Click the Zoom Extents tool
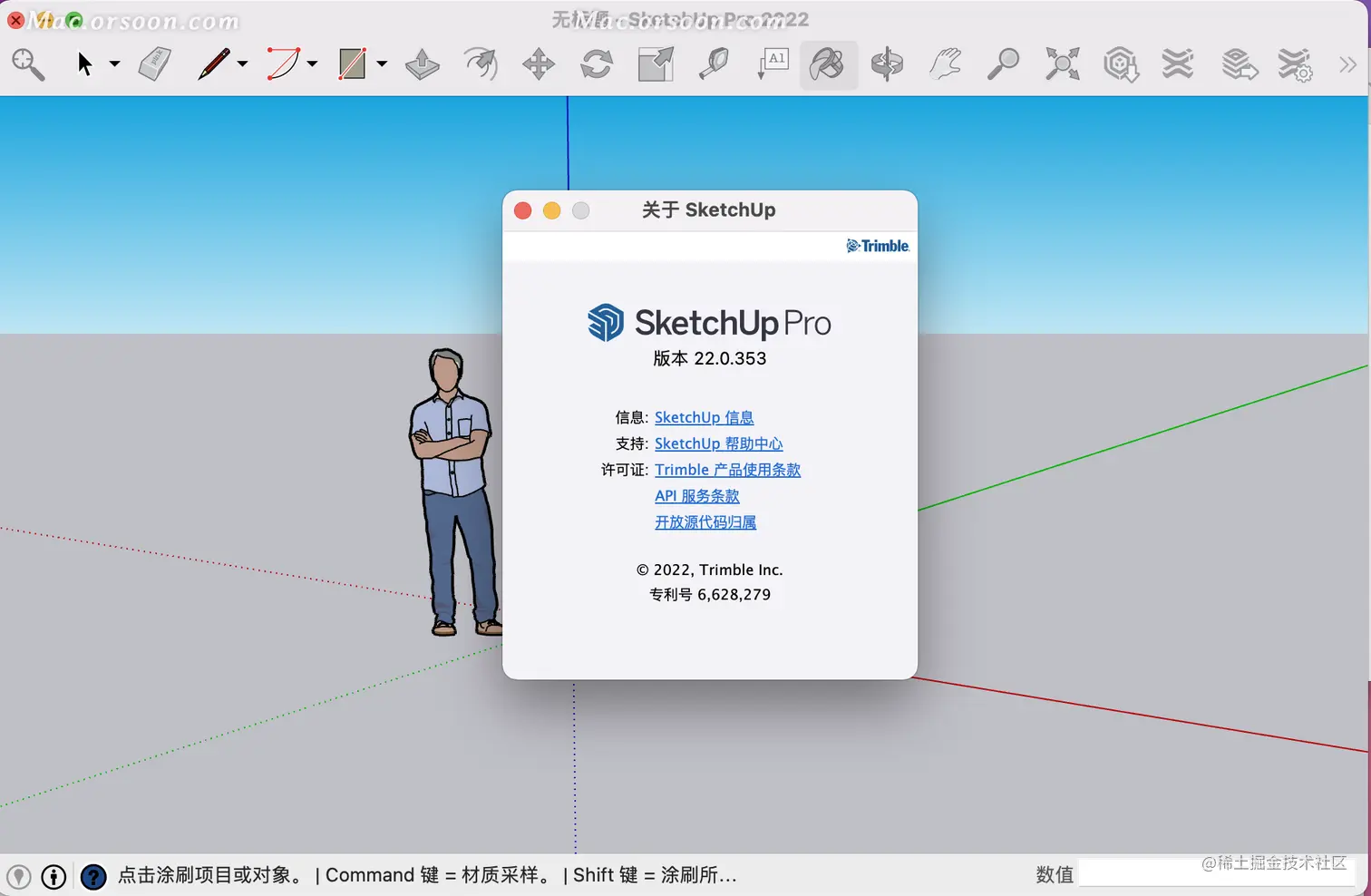 coord(1062,64)
